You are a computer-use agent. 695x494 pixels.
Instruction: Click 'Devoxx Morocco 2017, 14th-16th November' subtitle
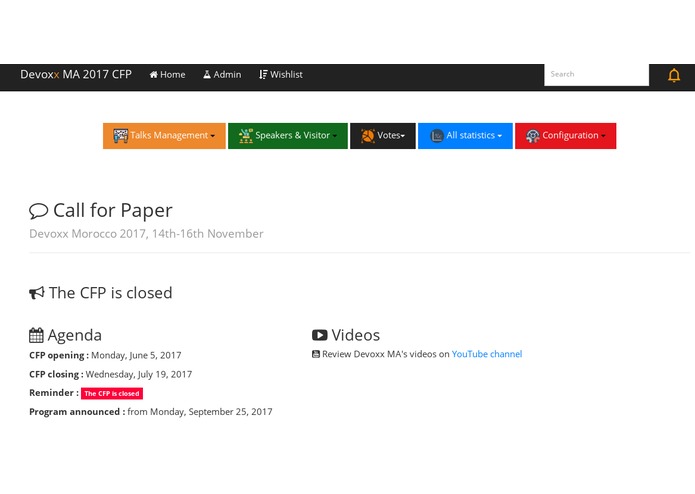[x=146, y=233]
